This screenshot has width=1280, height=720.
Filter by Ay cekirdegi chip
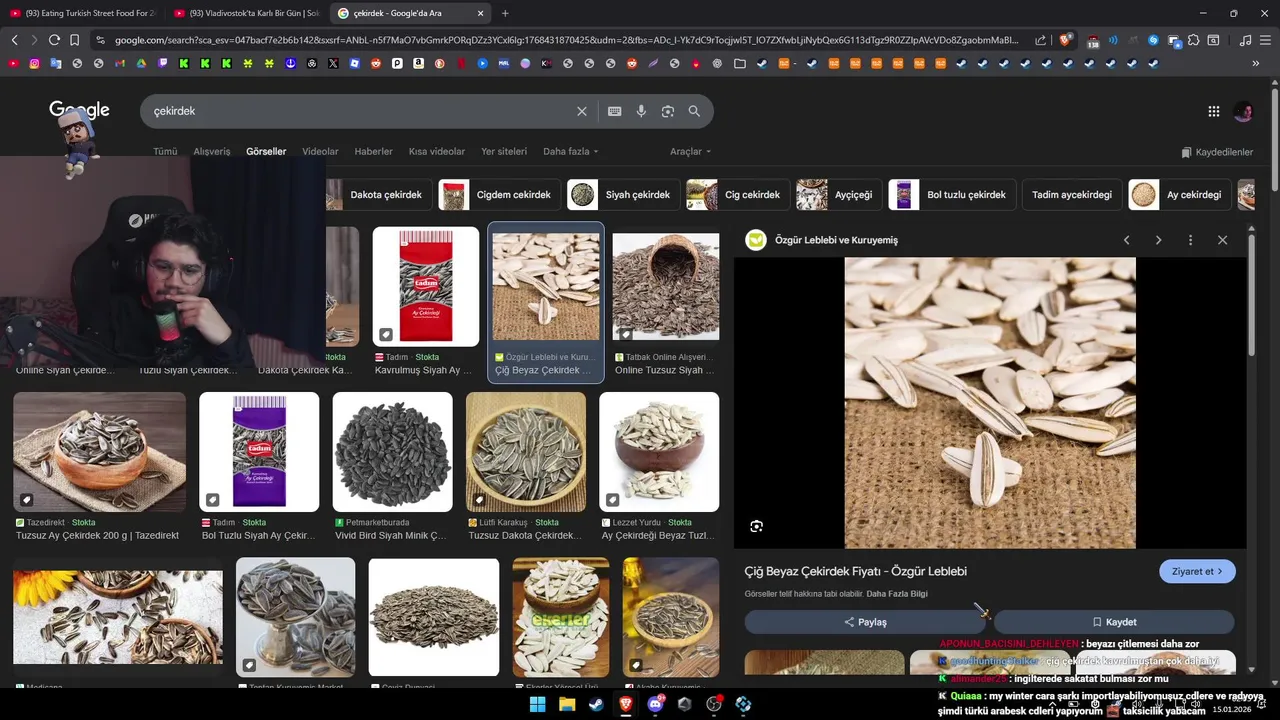coord(1181,195)
